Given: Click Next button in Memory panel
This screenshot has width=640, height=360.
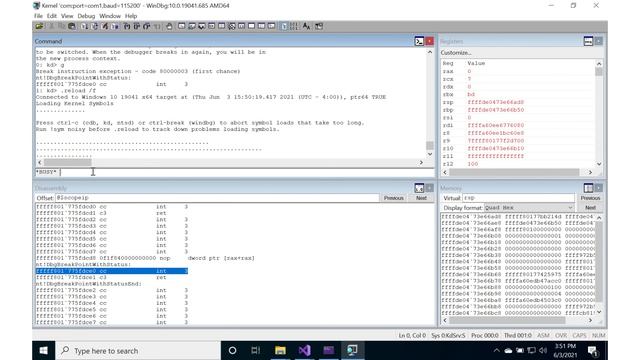Looking at the screenshot, I should click(x=590, y=208).
